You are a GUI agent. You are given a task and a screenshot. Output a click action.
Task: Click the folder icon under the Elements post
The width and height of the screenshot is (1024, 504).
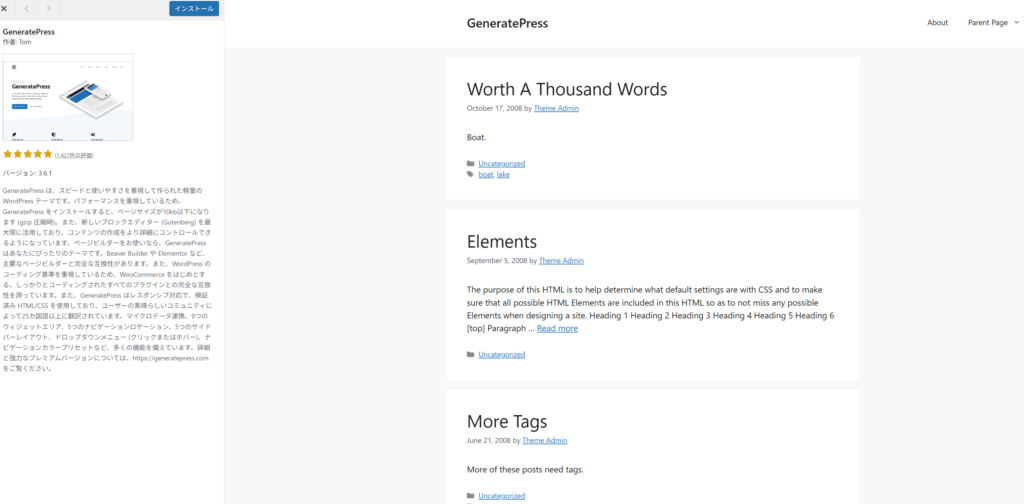471,354
